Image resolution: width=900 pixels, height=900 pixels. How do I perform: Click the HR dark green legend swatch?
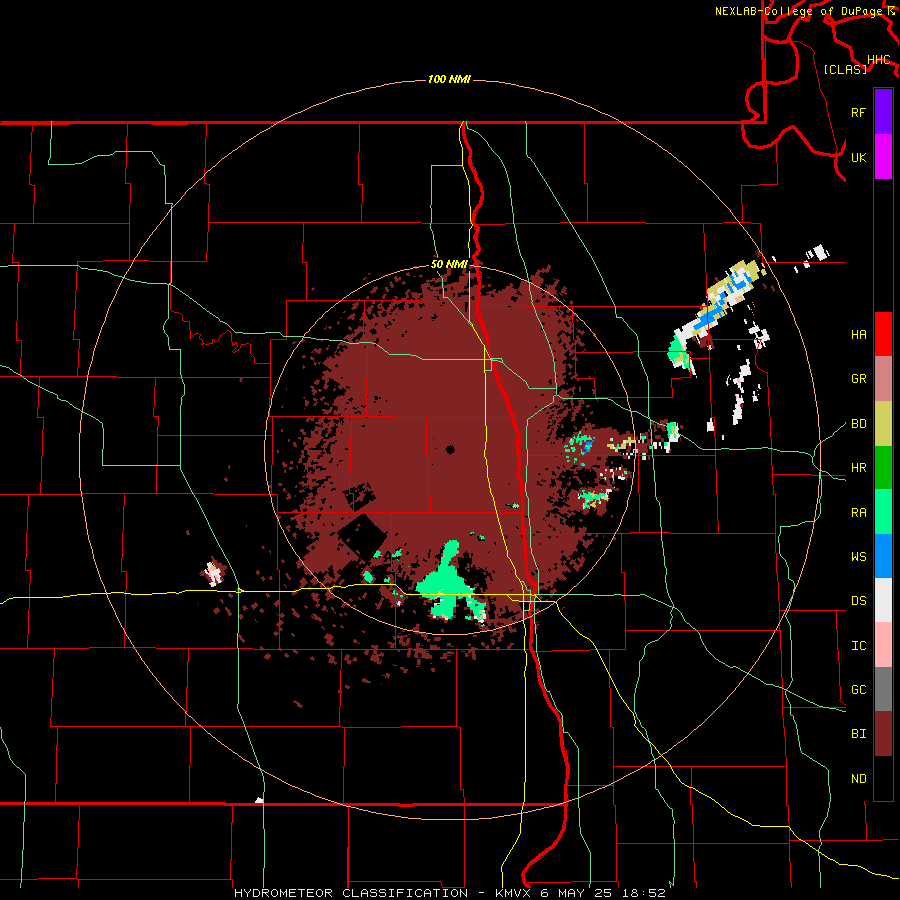pos(883,468)
